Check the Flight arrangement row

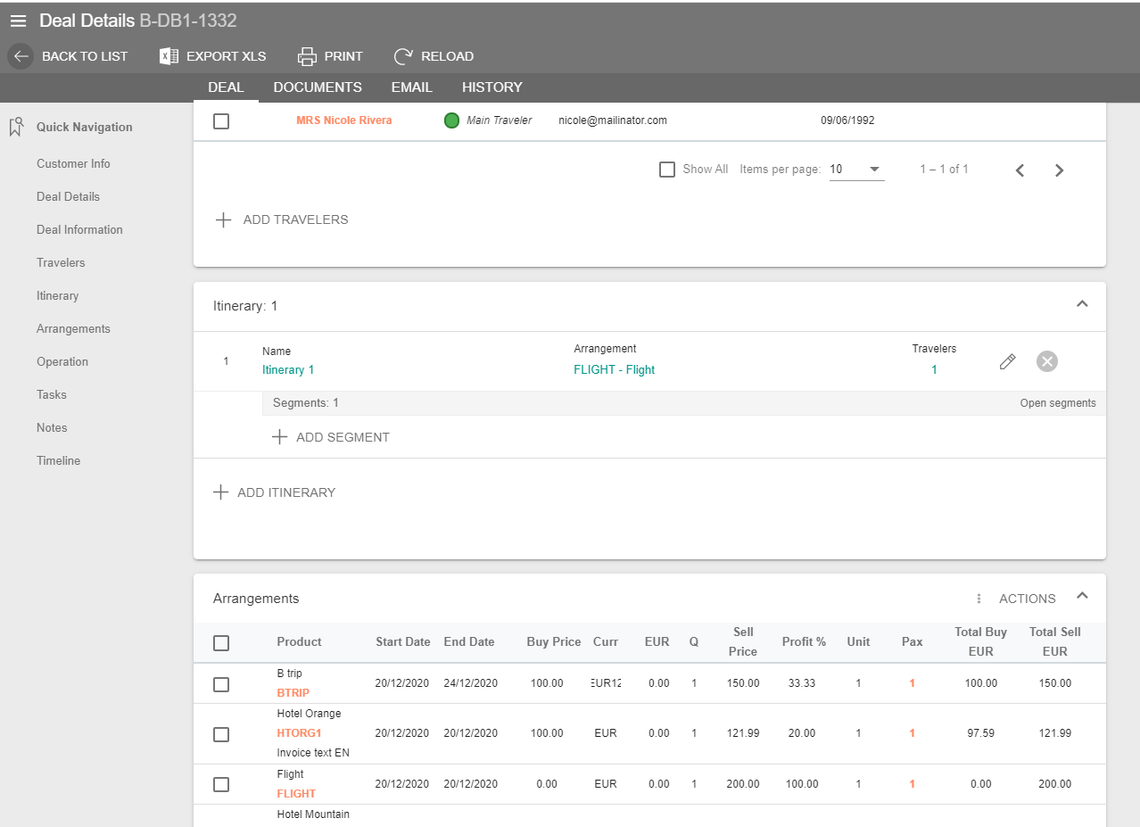(x=222, y=785)
